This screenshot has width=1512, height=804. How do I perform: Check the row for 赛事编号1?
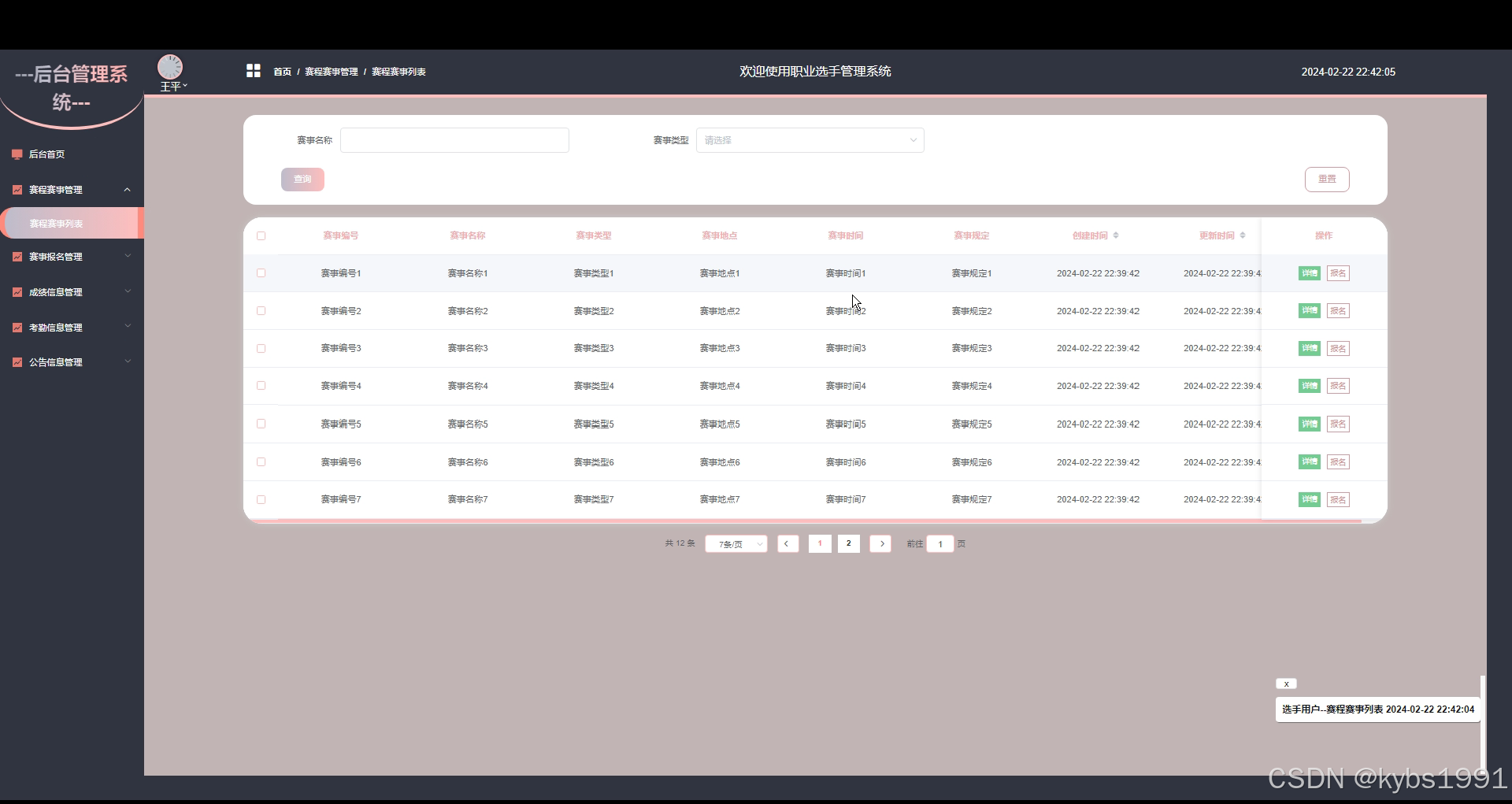tap(261, 273)
